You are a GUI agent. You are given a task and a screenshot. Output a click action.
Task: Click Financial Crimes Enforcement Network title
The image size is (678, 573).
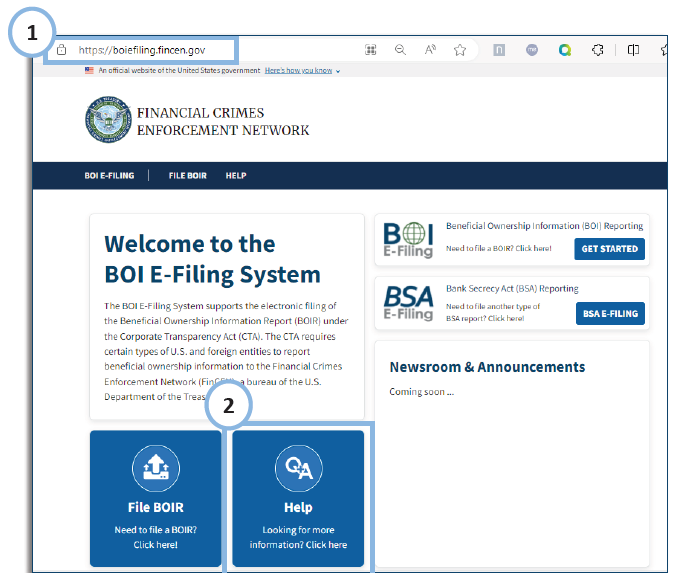tap(223, 122)
